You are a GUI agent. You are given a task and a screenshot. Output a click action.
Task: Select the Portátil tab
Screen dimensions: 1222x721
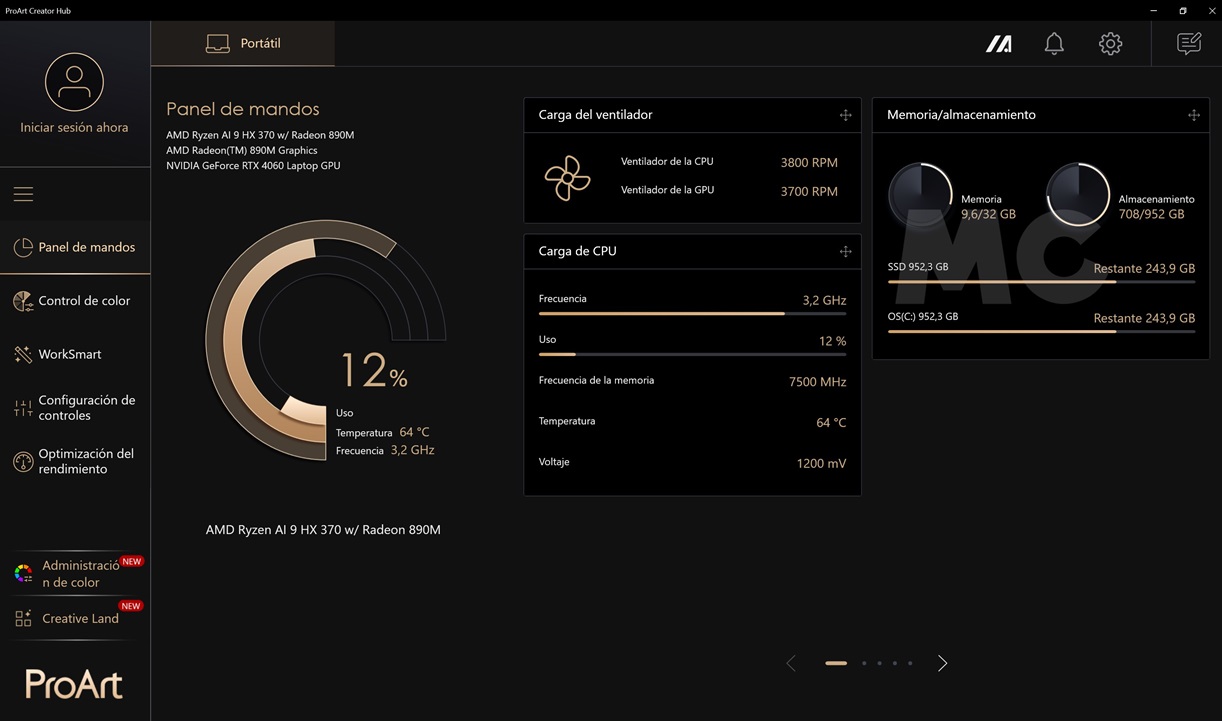[x=243, y=44]
